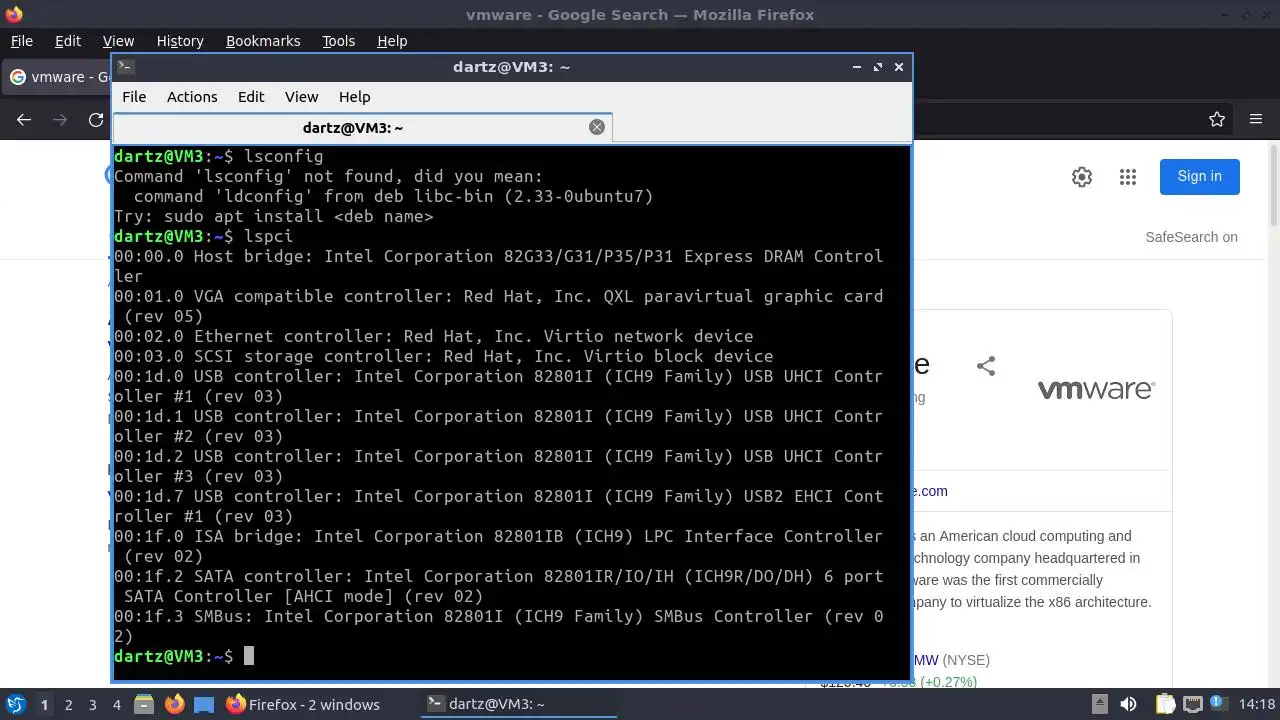Open the terminal File menu
This screenshot has width=1280, height=720.
134,97
